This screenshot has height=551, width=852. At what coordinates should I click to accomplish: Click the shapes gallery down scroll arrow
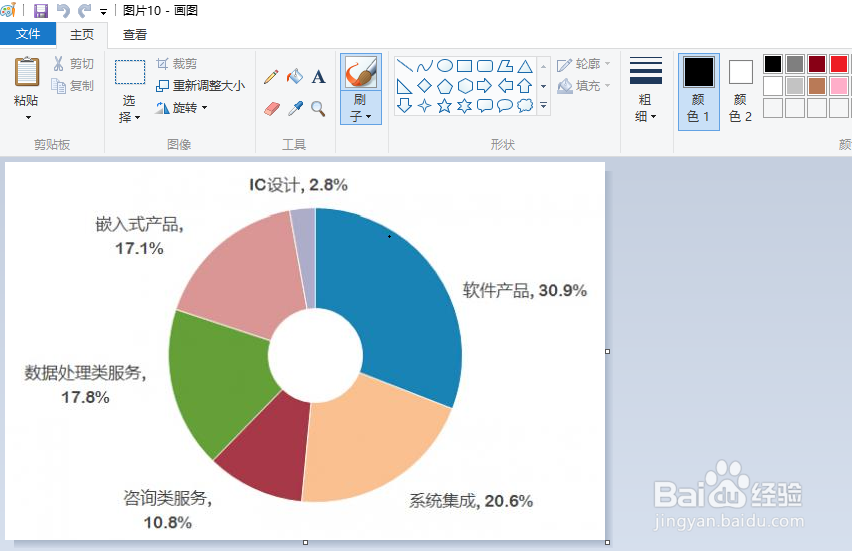(x=543, y=86)
